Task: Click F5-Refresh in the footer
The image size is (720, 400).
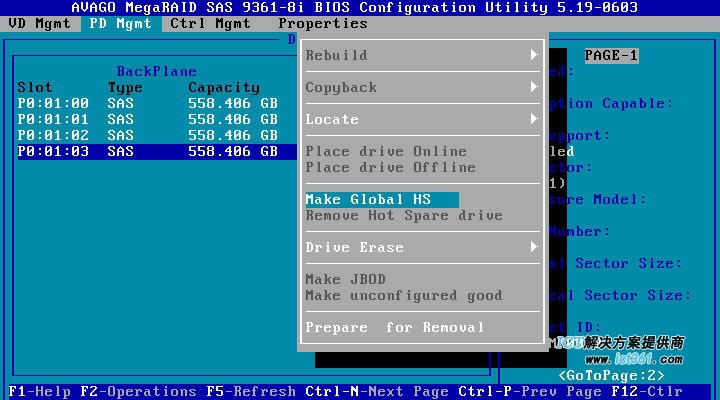Action: coord(251,391)
